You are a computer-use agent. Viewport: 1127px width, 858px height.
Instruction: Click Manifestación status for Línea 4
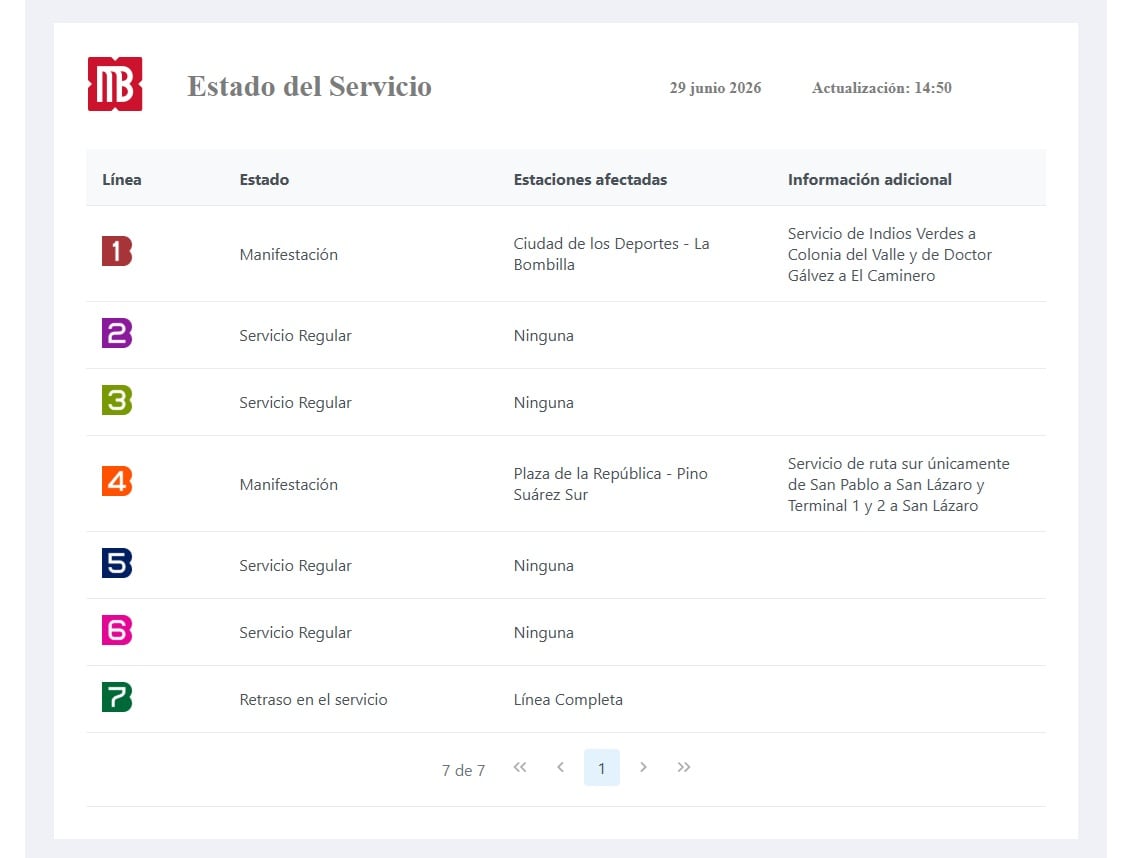click(x=288, y=484)
